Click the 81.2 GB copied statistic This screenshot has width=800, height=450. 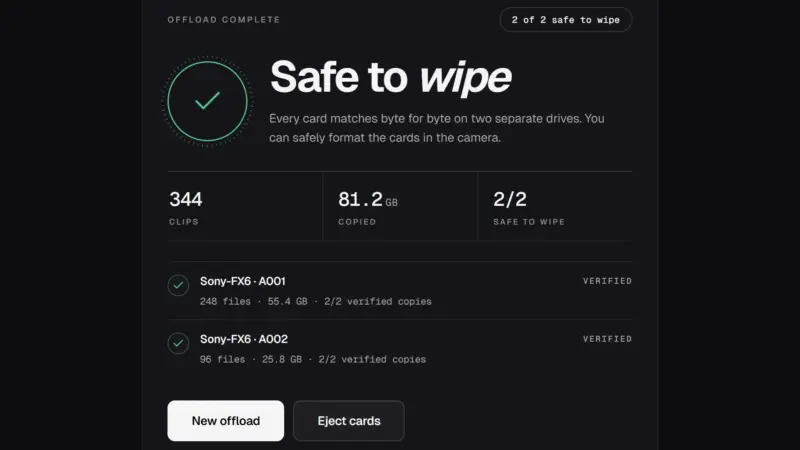pos(400,207)
